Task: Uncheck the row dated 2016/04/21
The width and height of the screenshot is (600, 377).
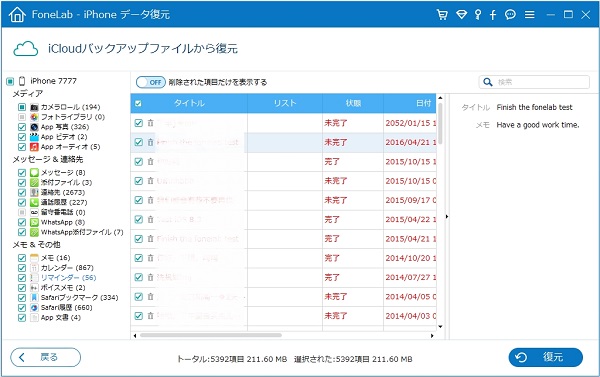Action: [139, 142]
